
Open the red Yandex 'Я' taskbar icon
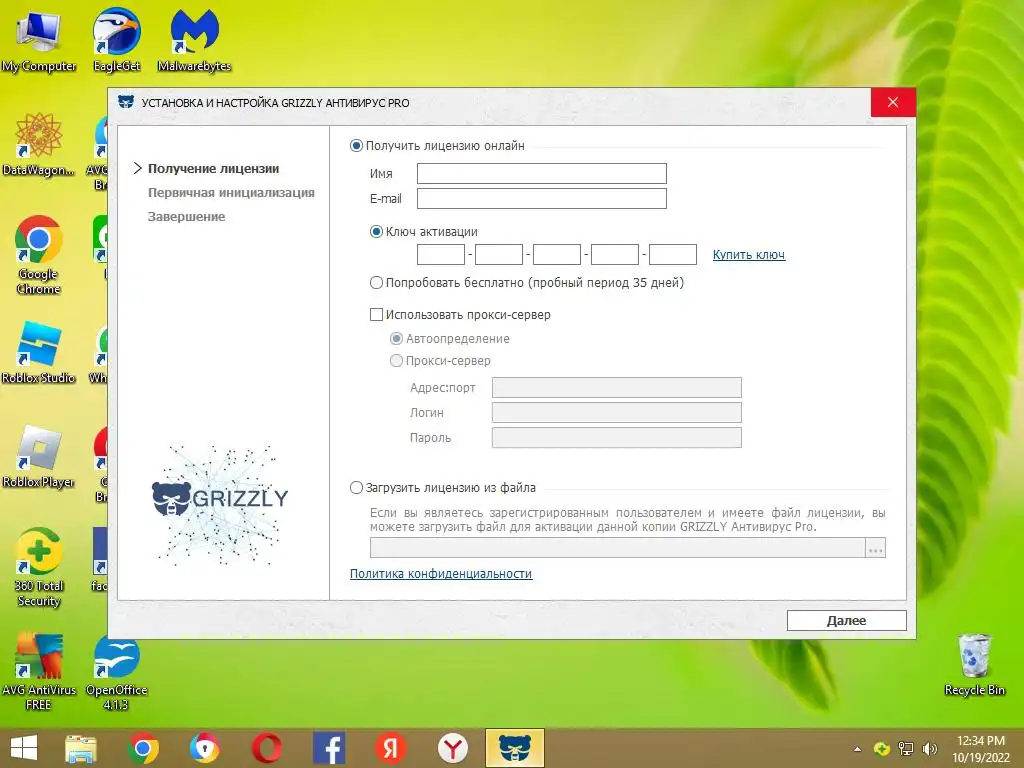point(391,748)
